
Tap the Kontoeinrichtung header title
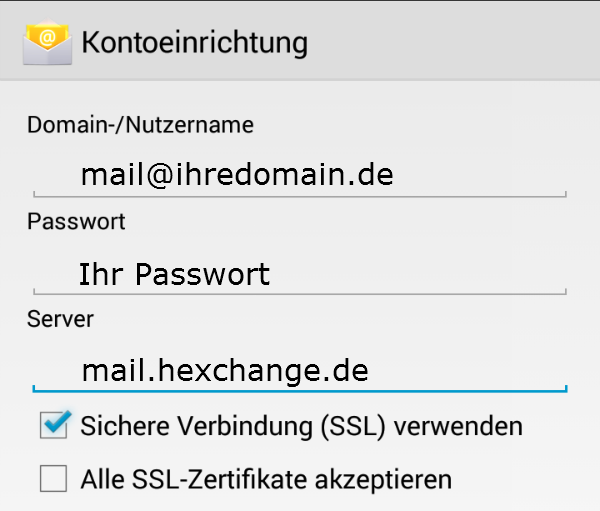click(195, 43)
